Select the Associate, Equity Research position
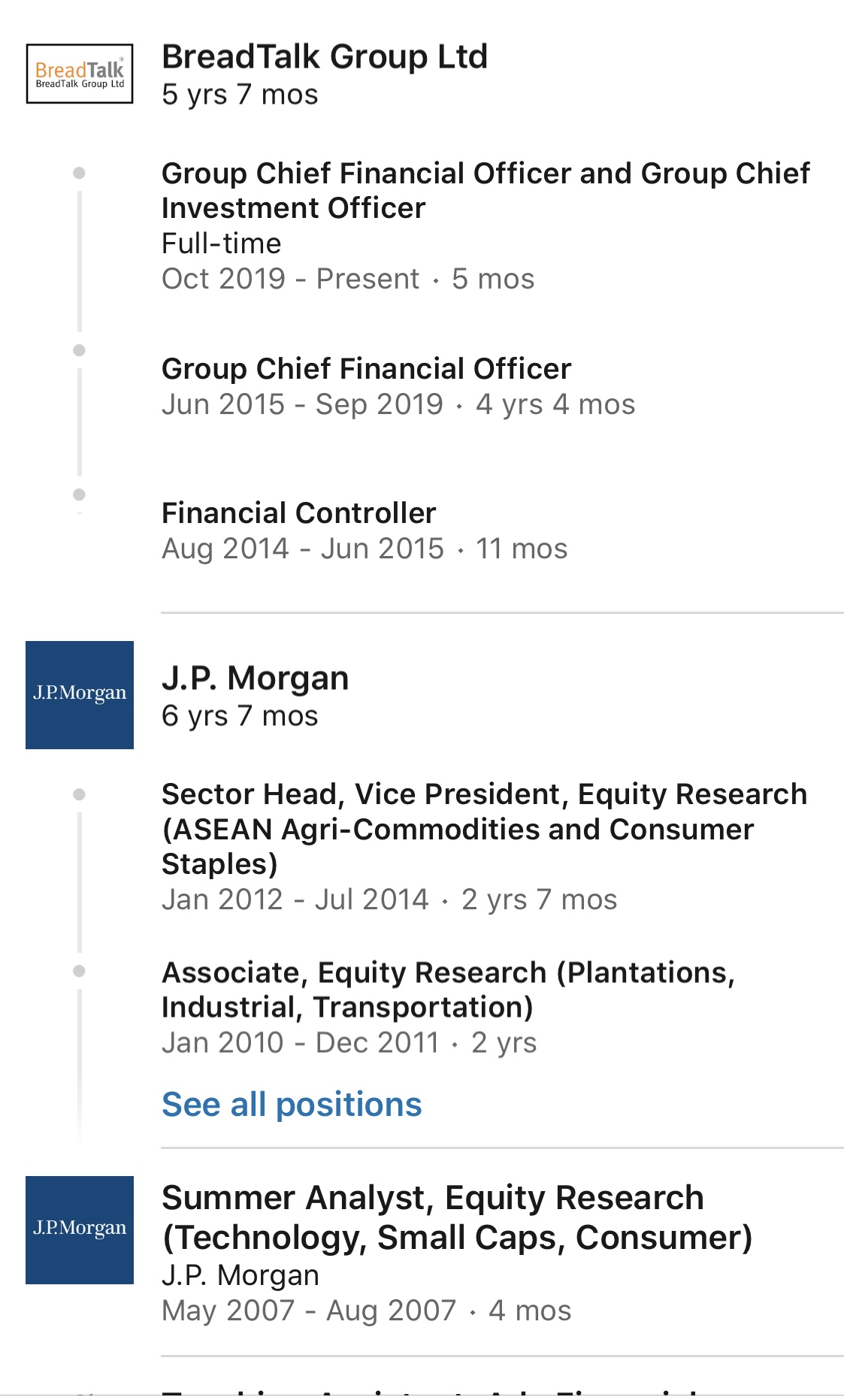This screenshot has height=1400, width=844. coord(448,989)
